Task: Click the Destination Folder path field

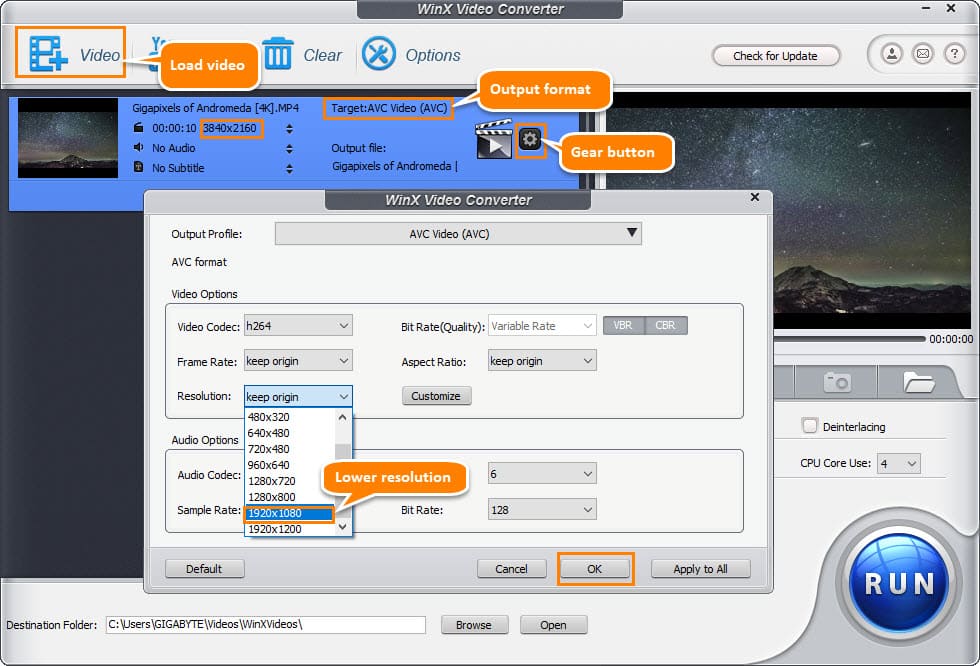Action: click(x=266, y=624)
